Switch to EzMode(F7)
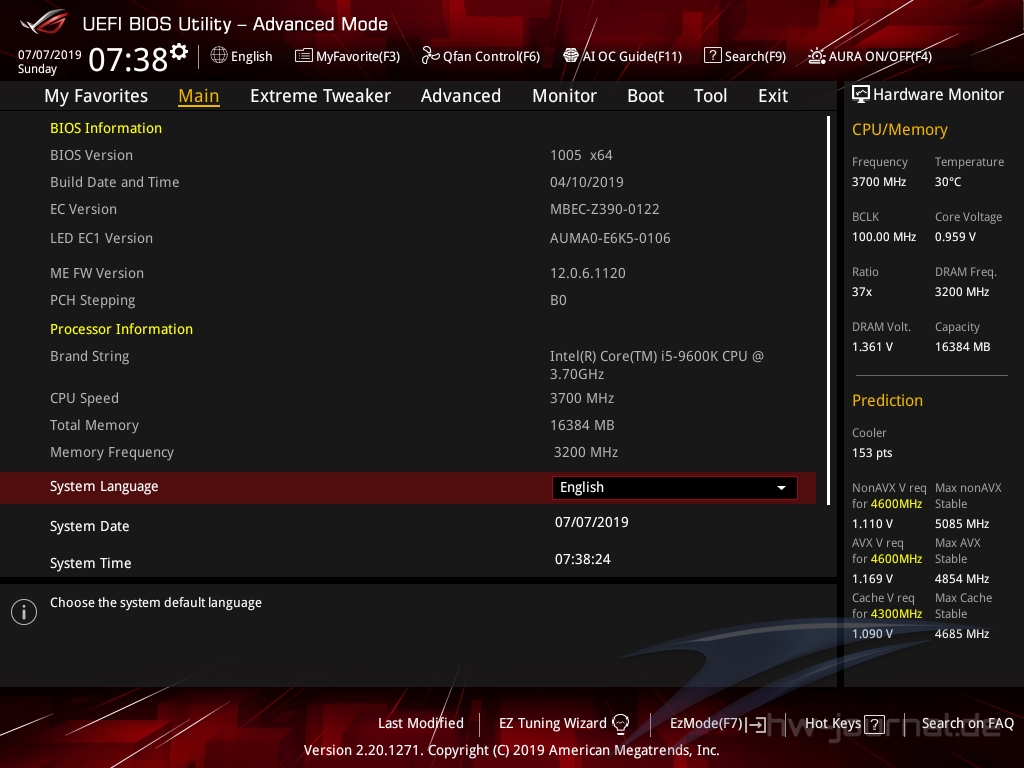The width and height of the screenshot is (1024, 768). coord(718,724)
